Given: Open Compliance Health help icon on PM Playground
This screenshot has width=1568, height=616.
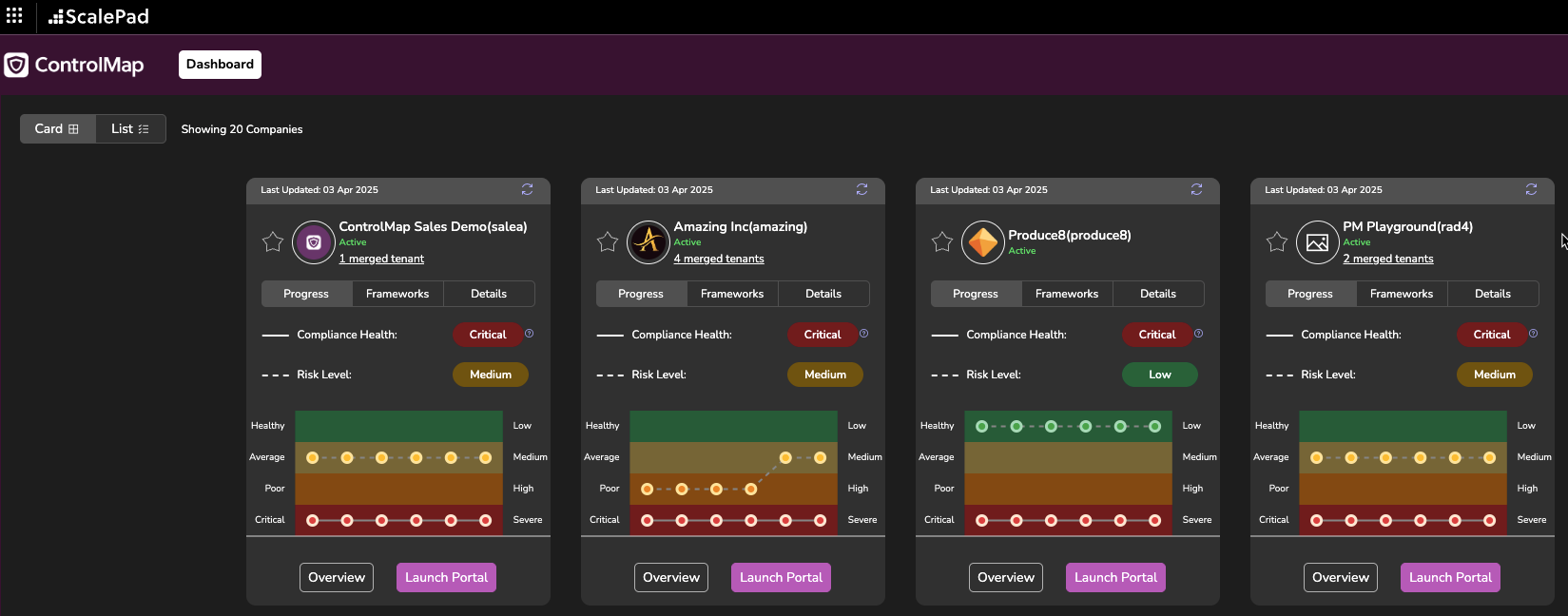Looking at the screenshot, I should tap(1534, 334).
